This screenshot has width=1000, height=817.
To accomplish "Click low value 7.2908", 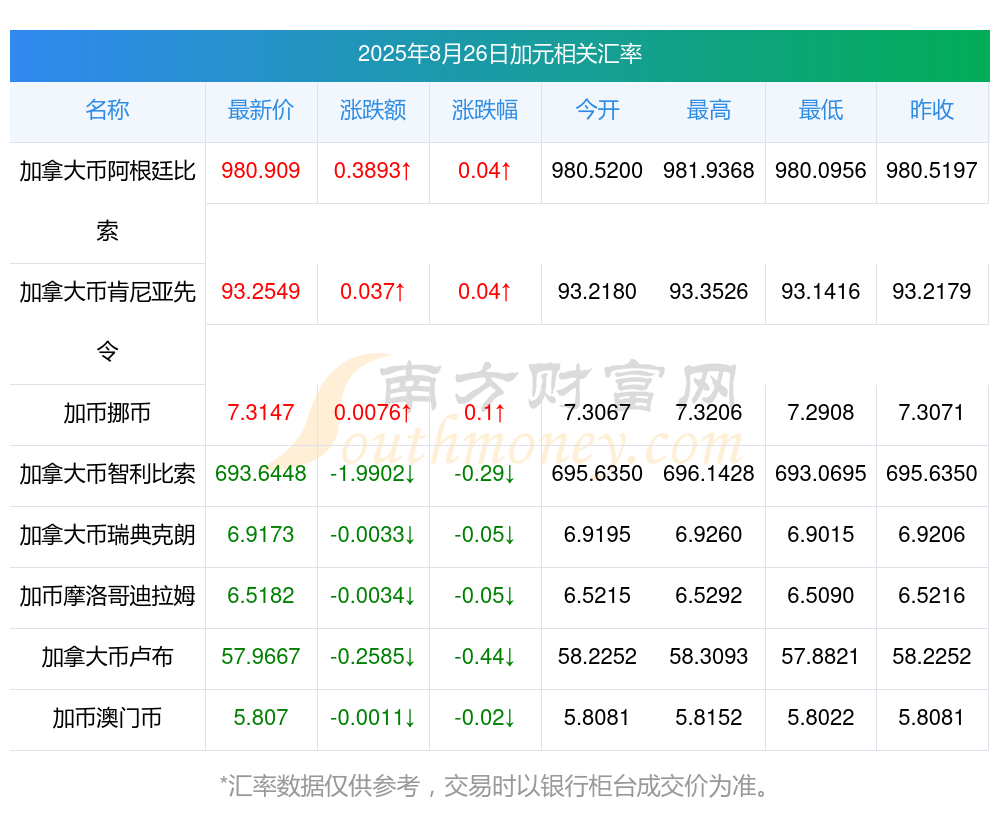I will [821, 413].
